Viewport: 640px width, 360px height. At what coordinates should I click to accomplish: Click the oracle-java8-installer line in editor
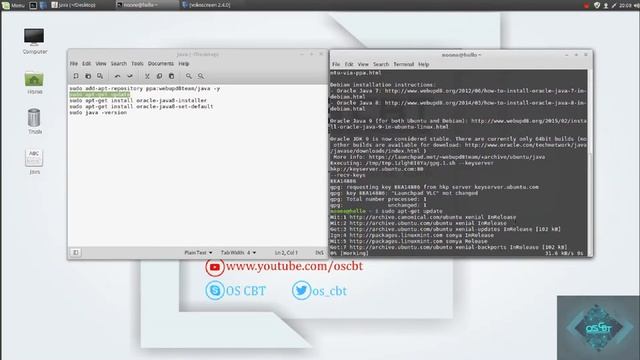(138, 100)
